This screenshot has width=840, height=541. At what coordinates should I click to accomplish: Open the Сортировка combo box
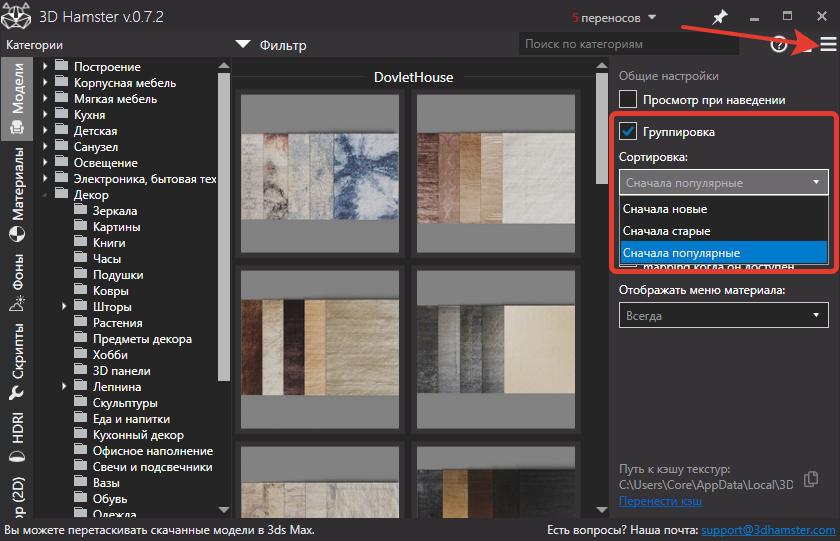pyautogui.click(x=724, y=183)
